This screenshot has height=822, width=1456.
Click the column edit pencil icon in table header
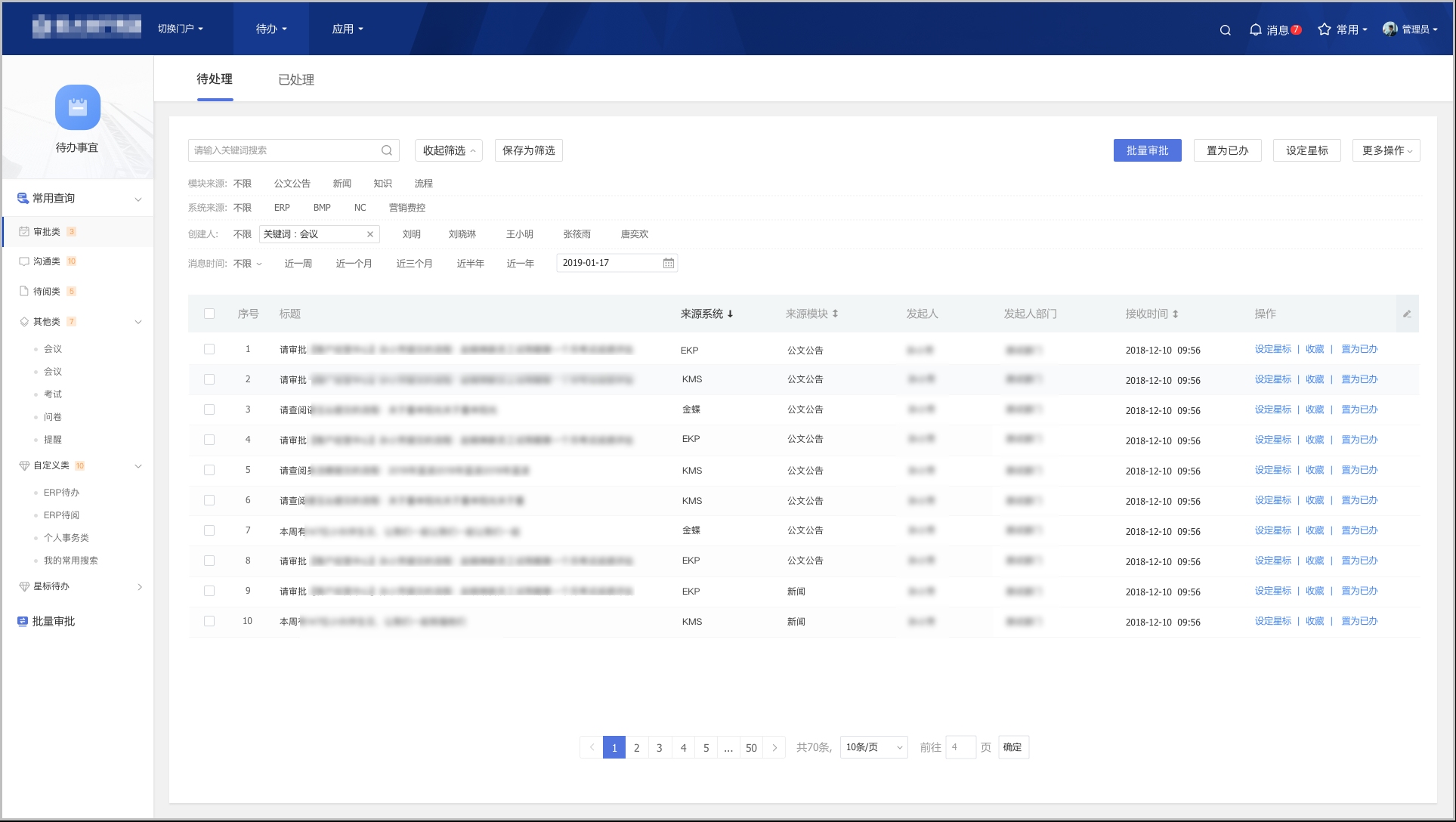(x=1407, y=314)
